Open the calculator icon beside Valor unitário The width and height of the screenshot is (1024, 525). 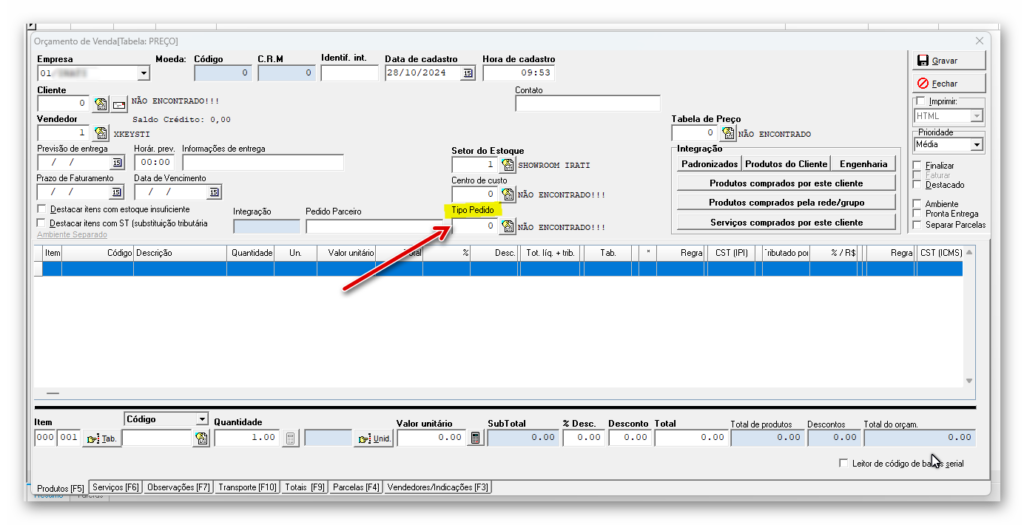[476, 437]
